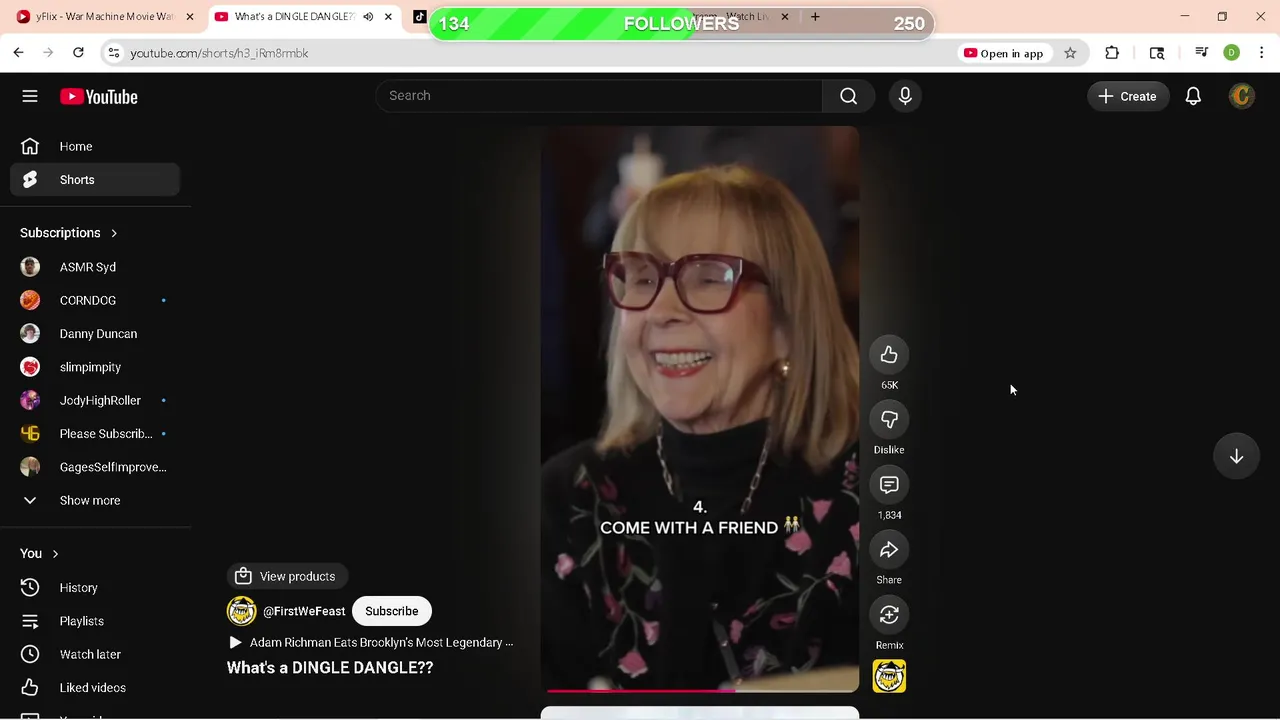Open Please Subscrib... channel subscription
Screen dimensions: 1280x720
pyautogui.click(x=95, y=434)
